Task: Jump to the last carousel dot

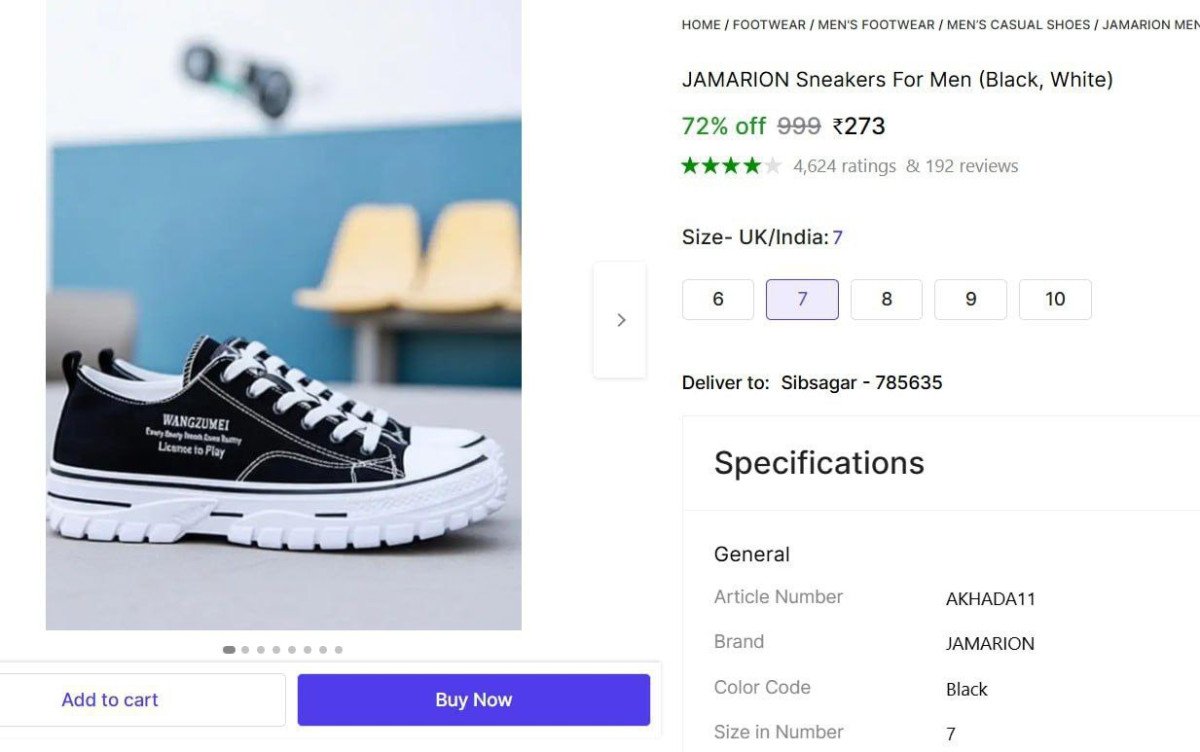Action: click(339, 650)
